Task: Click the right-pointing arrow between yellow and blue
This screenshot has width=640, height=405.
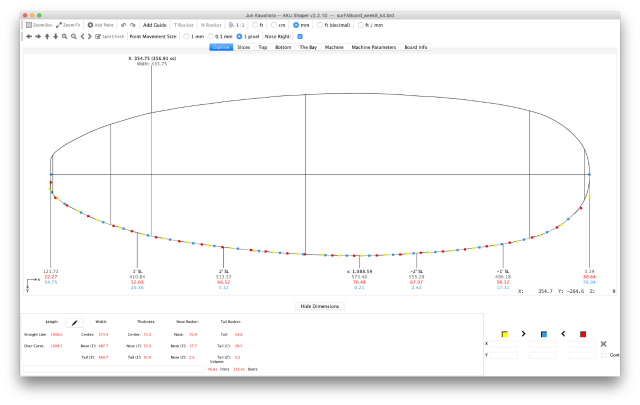Action: [523, 334]
